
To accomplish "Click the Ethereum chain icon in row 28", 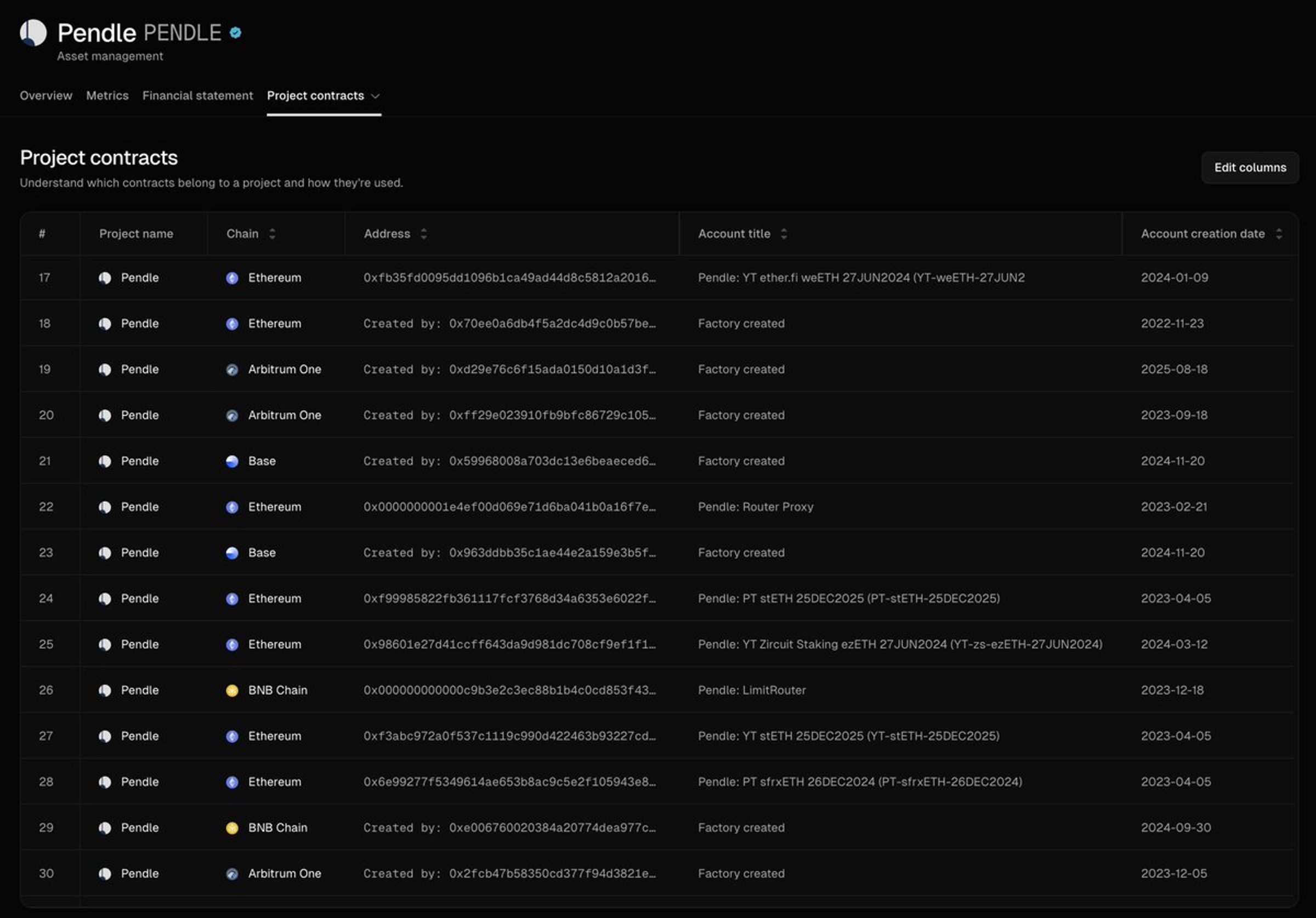I will coord(232,783).
